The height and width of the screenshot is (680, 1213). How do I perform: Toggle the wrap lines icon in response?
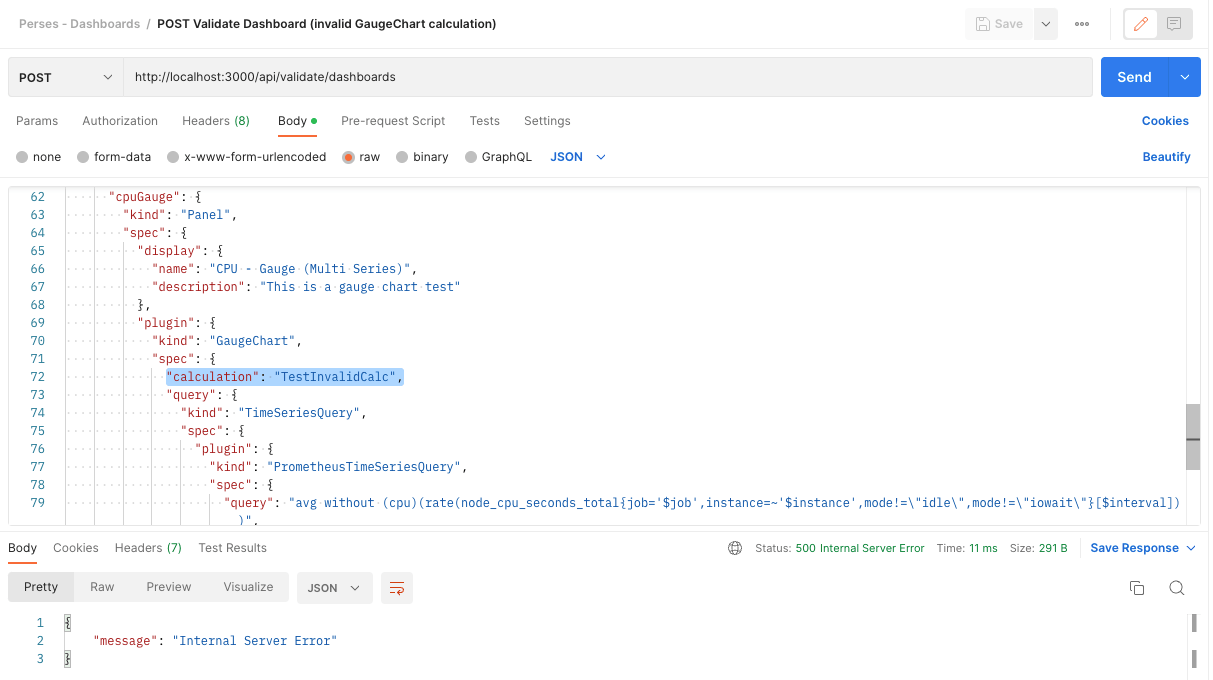pyautogui.click(x=397, y=588)
